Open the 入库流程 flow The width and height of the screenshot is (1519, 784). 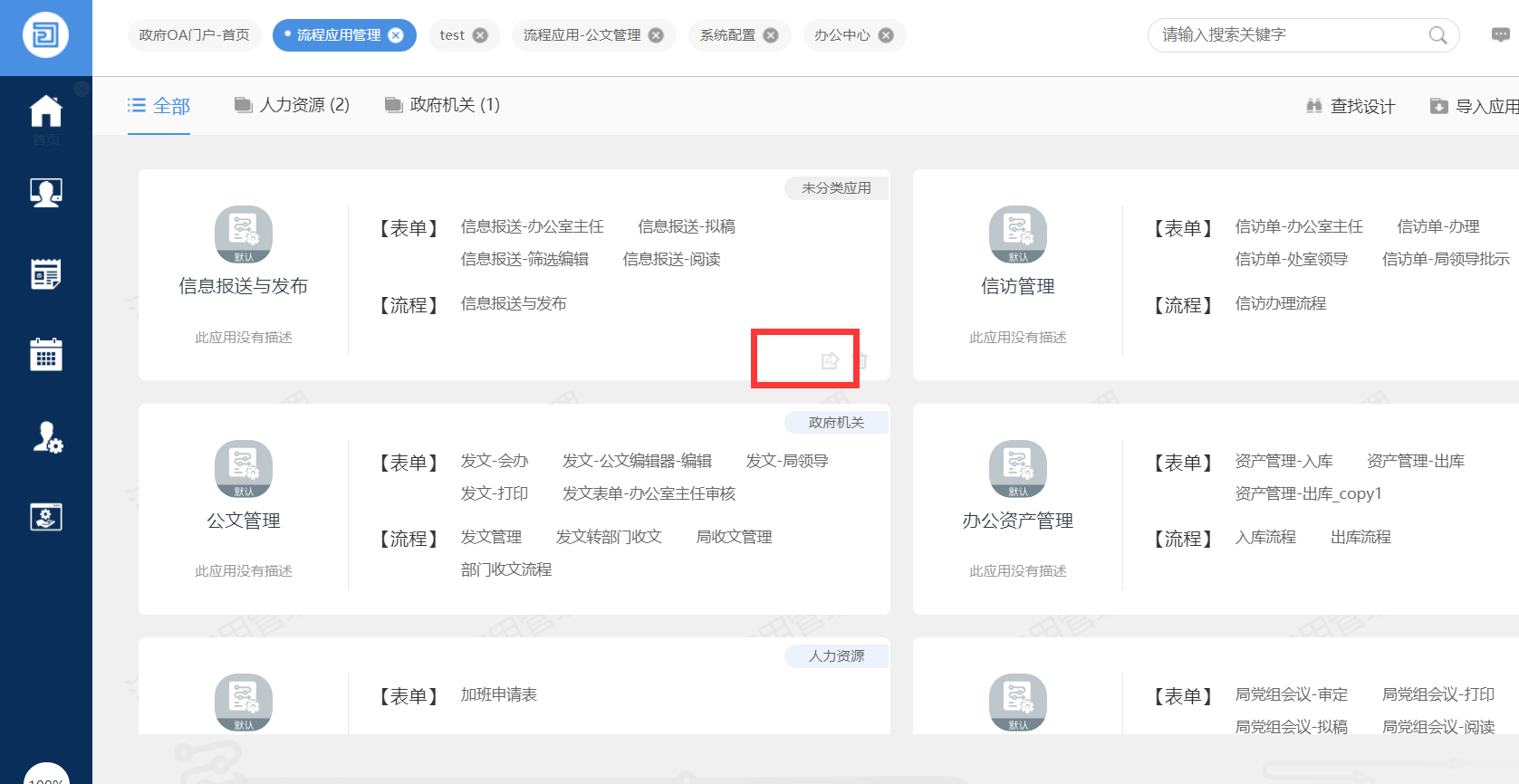[x=1265, y=537]
